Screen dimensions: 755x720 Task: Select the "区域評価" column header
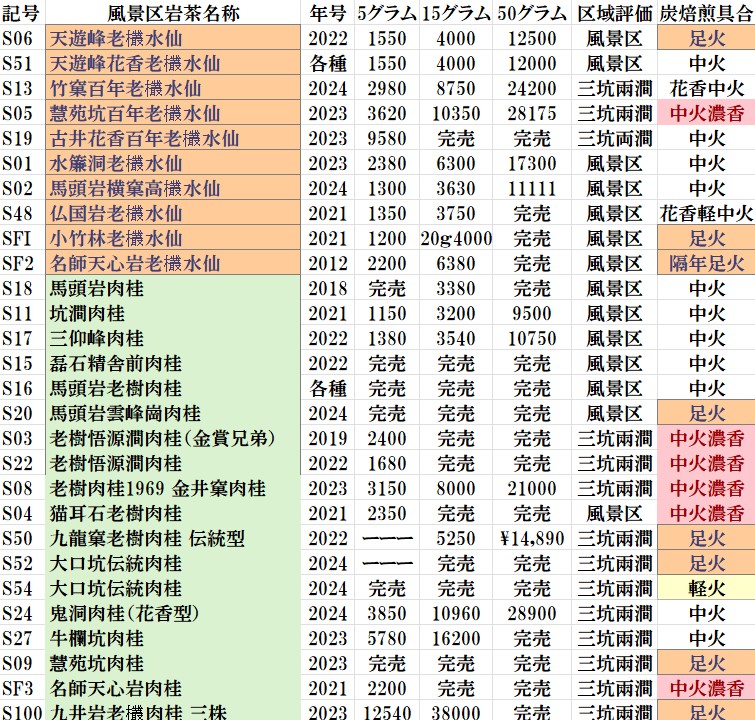click(614, 13)
